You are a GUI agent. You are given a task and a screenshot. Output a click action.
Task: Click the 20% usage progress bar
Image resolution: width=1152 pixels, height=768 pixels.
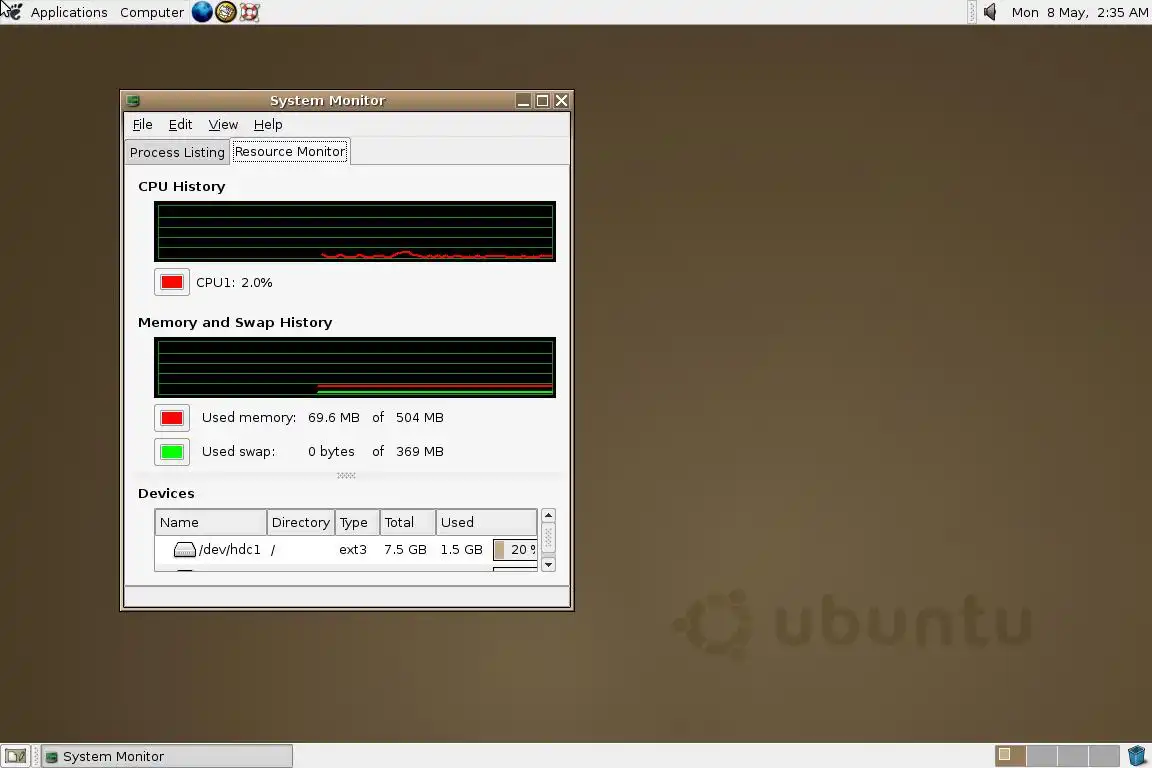(515, 550)
